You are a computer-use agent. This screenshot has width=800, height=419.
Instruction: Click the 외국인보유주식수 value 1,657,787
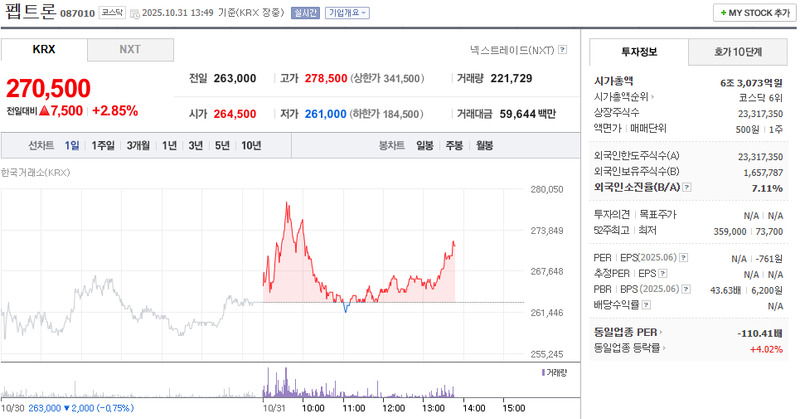(x=763, y=173)
